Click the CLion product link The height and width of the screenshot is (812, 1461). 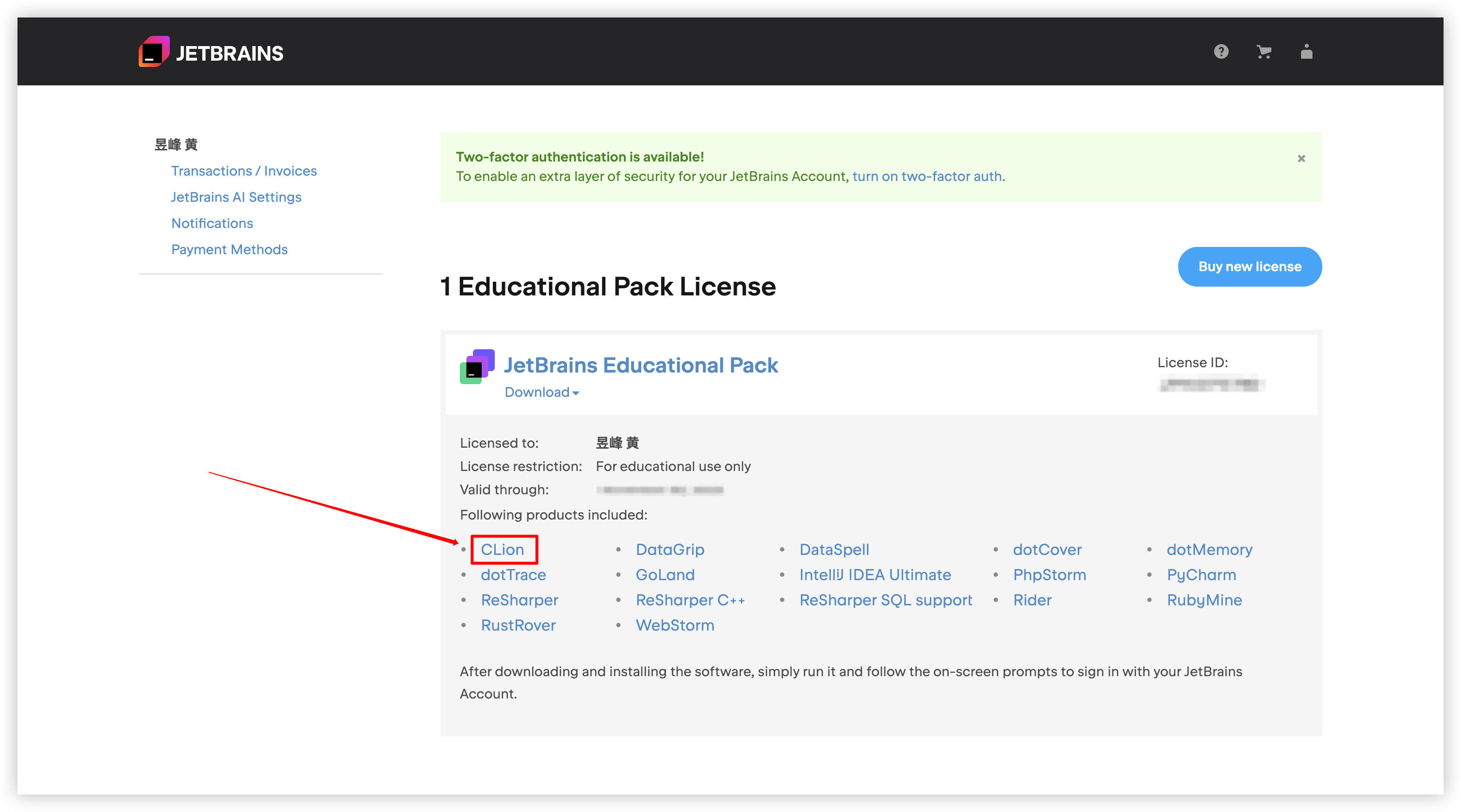click(502, 550)
